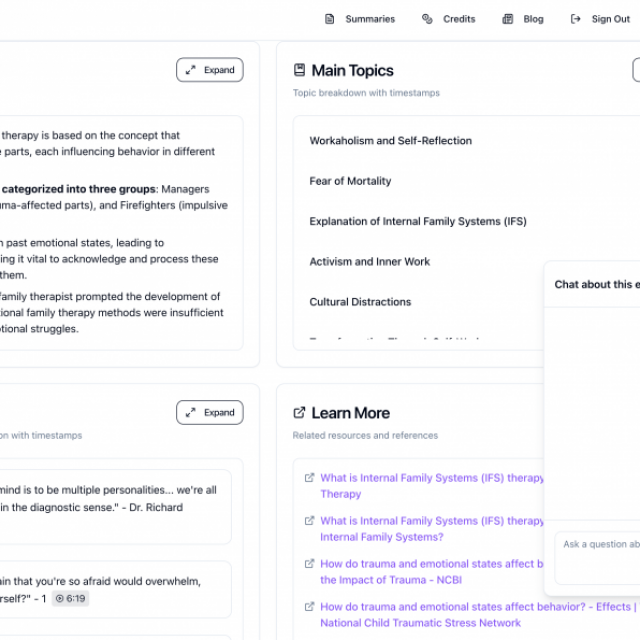This screenshot has width=640, height=640.
Task: Click external icon beside NCBI trauma link
Action: click(x=309, y=564)
